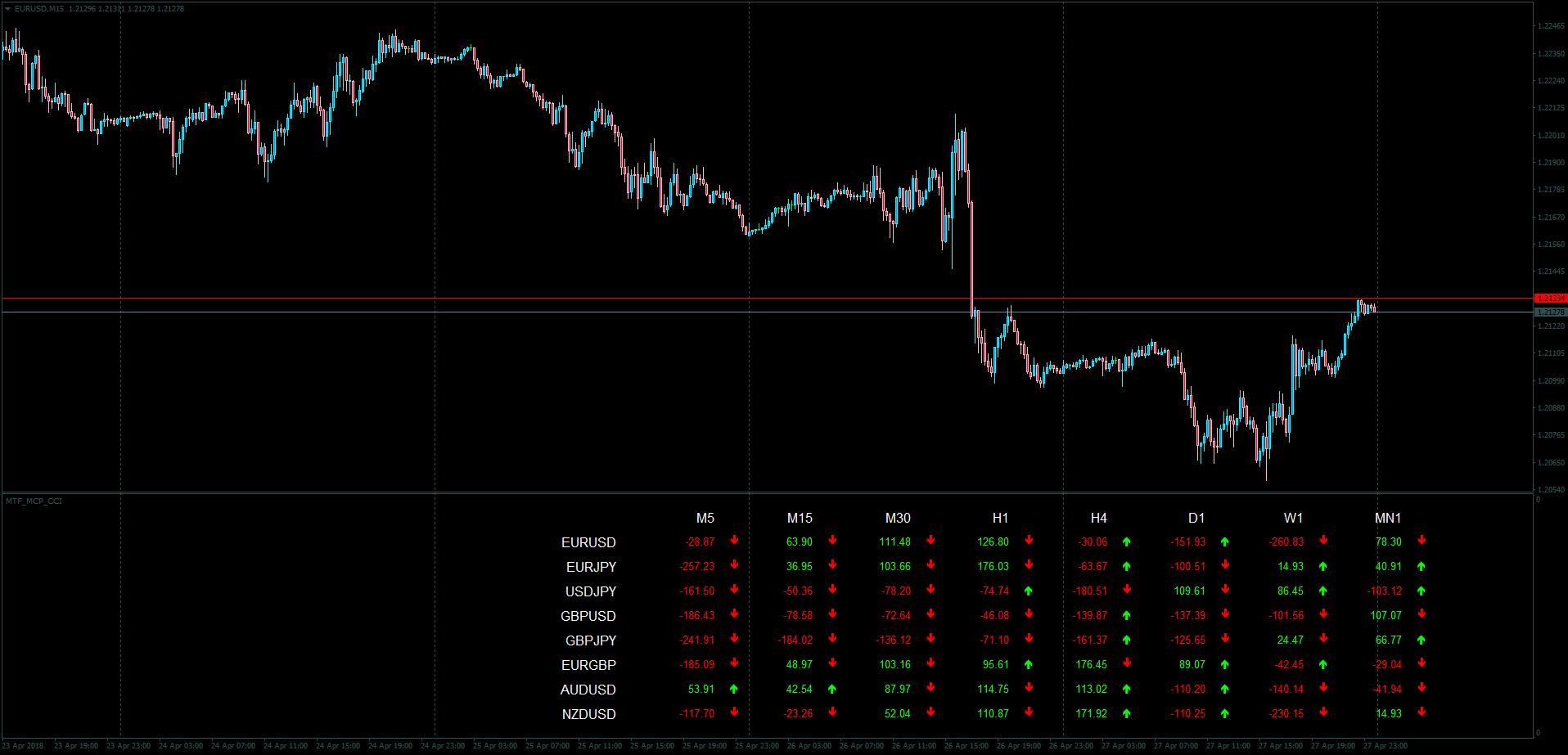Screen dimensions: 1568x755
Task: Click the GBPJPY H4 green up arrow
Action: pyautogui.click(x=1127, y=640)
